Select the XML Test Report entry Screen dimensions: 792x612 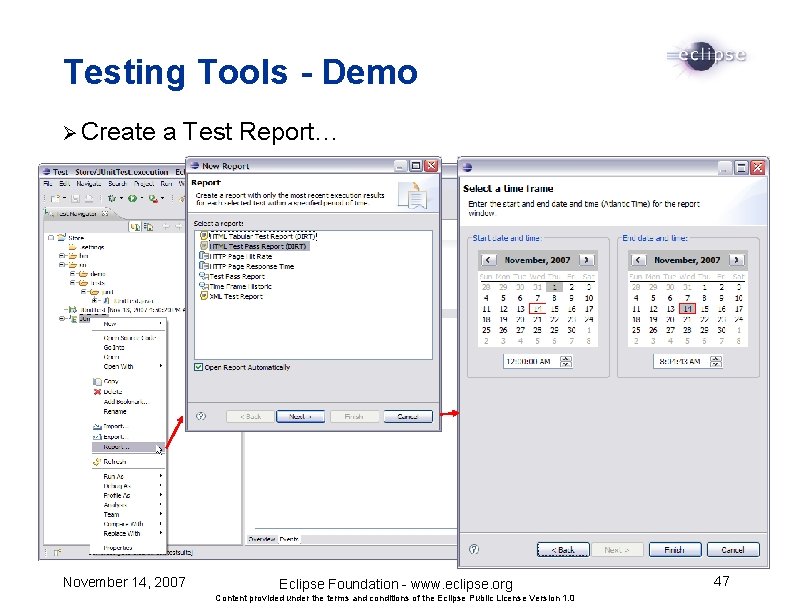coord(232,296)
